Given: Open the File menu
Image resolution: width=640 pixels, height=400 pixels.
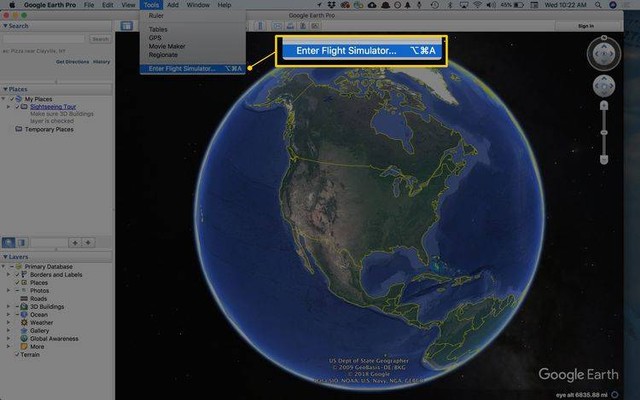Looking at the screenshot, I should (89, 5).
